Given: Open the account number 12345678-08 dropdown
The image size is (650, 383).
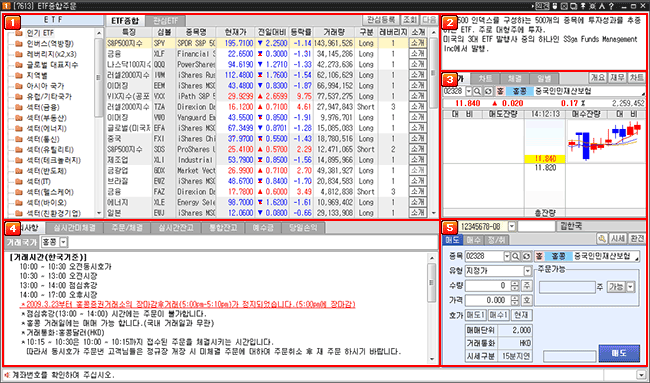Looking at the screenshot, I should [512, 226].
